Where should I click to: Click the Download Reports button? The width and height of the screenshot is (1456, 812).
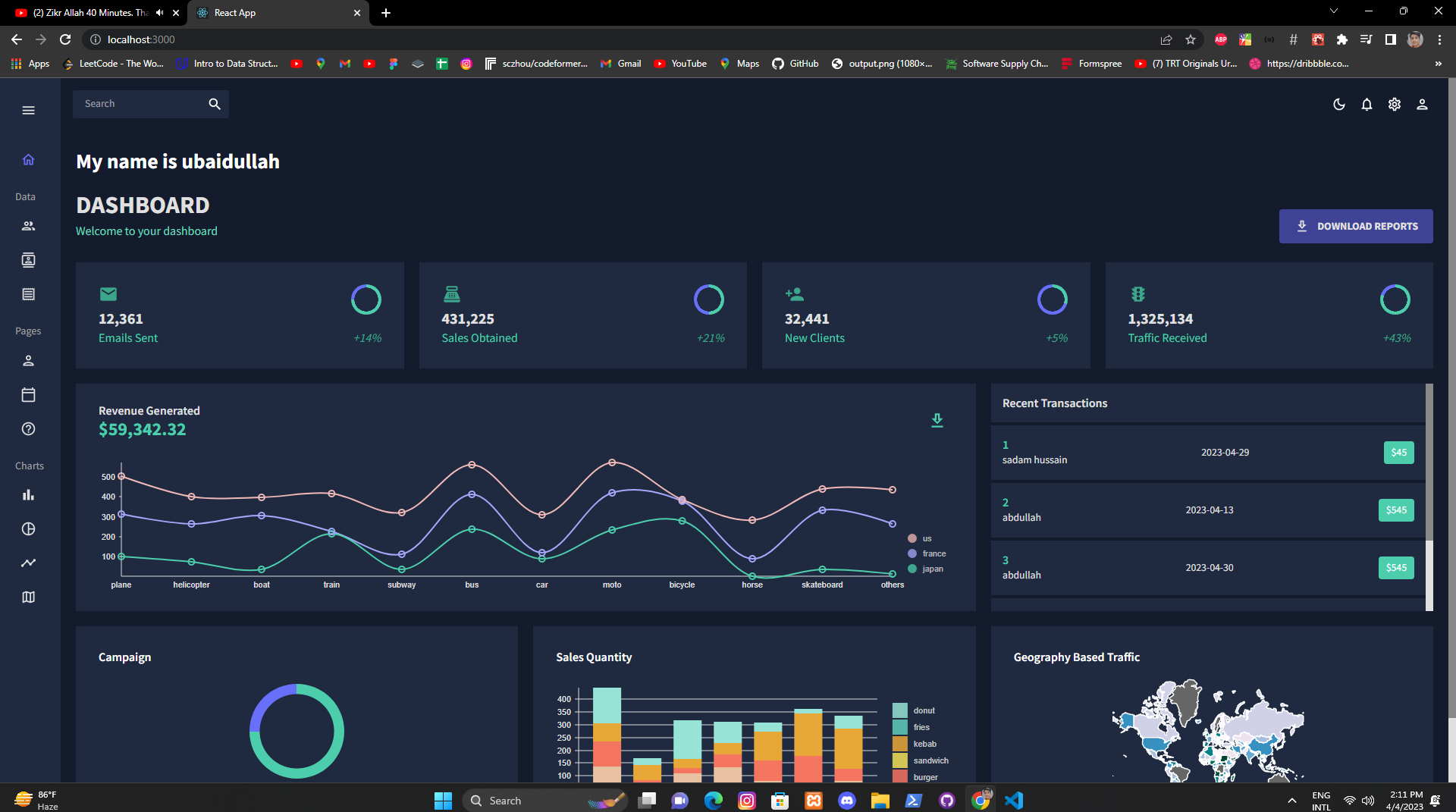(x=1356, y=226)
